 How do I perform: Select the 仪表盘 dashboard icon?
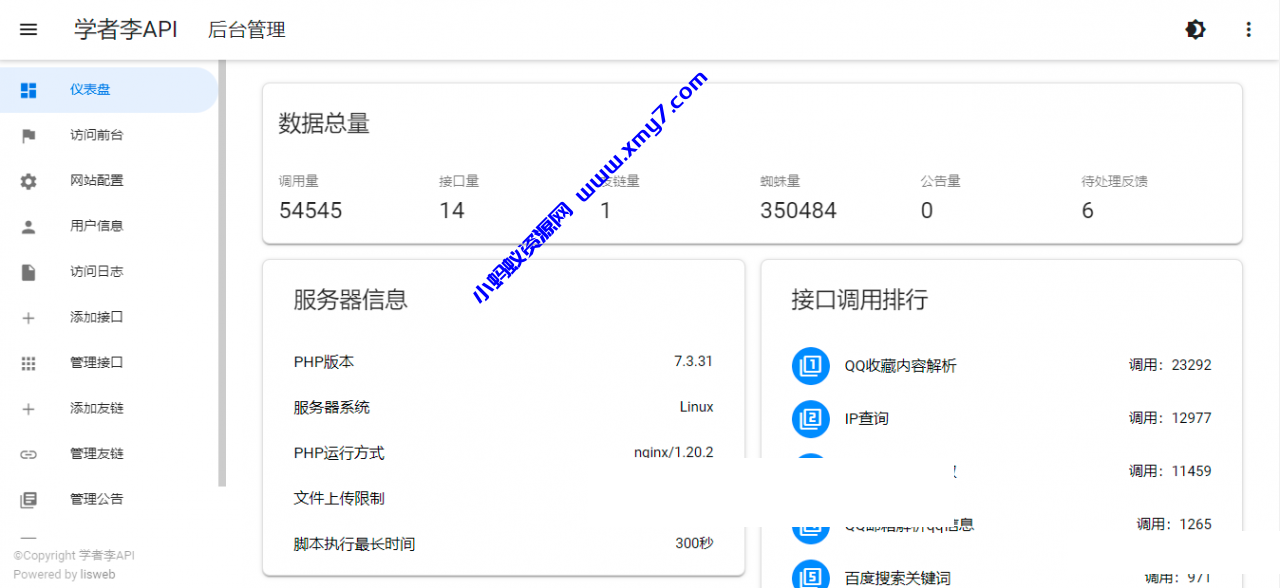pos(28,89)
